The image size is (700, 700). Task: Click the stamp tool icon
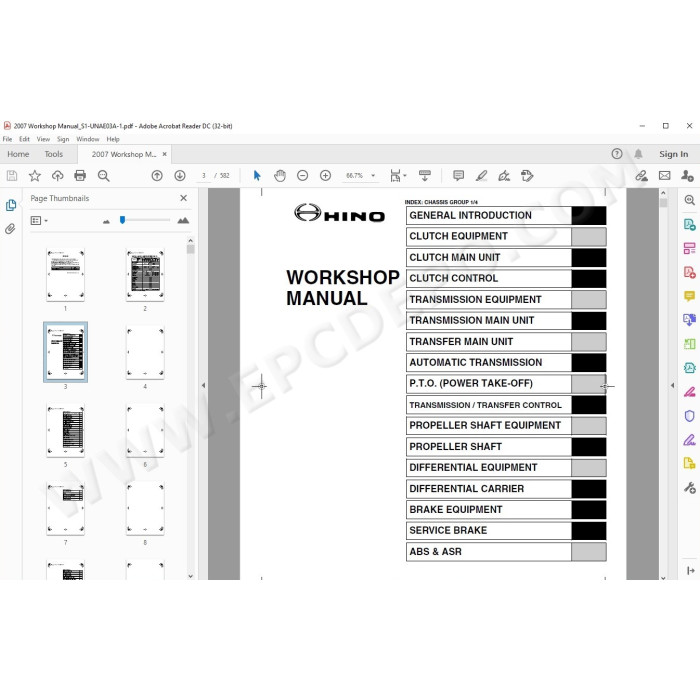[527, 176]
